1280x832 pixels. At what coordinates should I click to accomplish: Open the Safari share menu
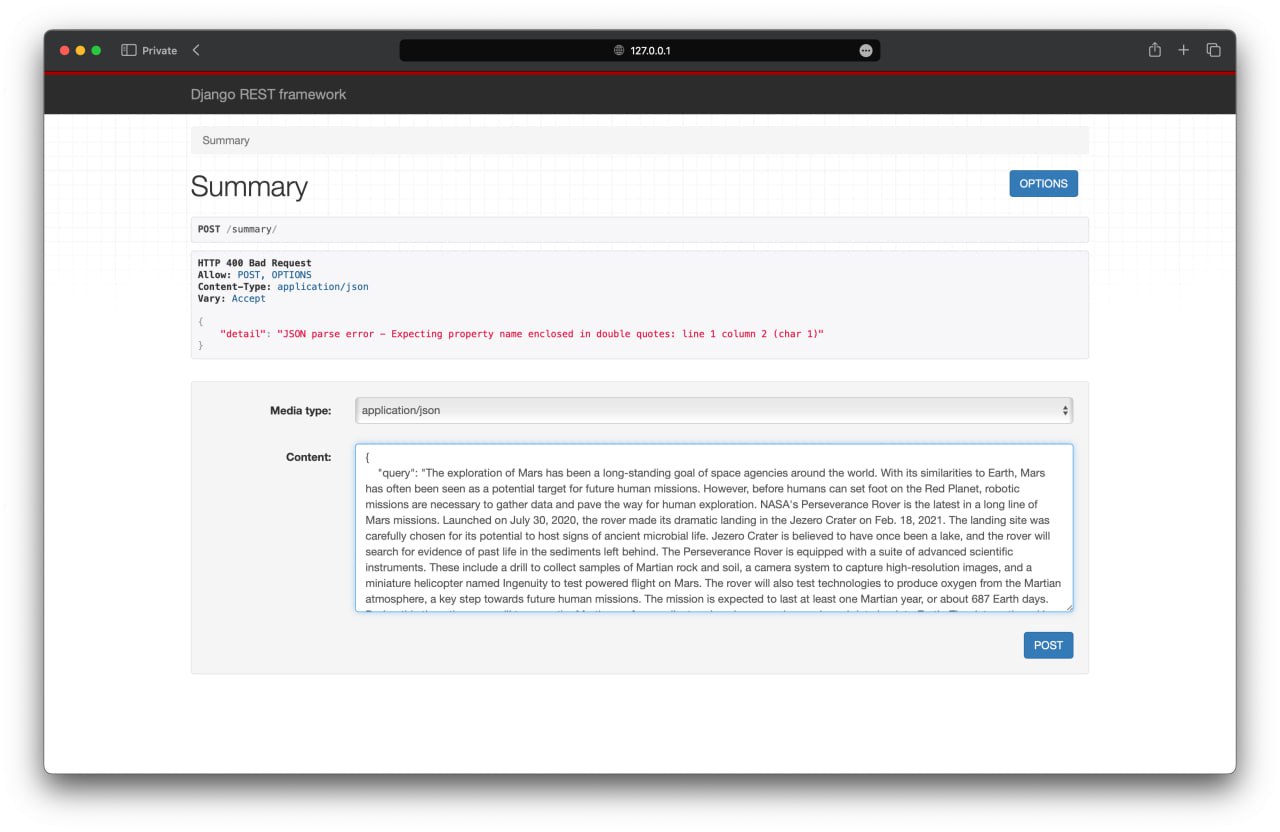coord(1154,49)
